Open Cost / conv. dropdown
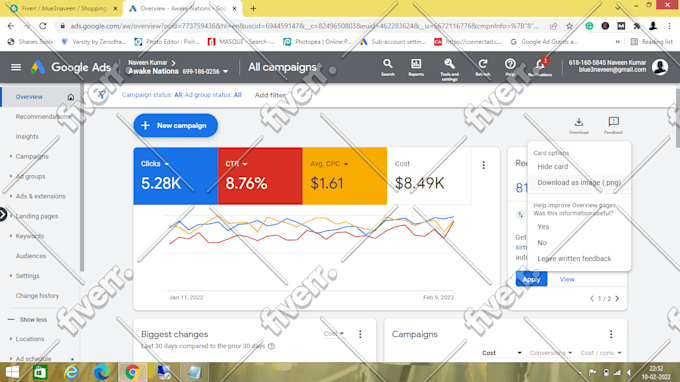Screen dimensions: 680x382 (x=601, y=353)
